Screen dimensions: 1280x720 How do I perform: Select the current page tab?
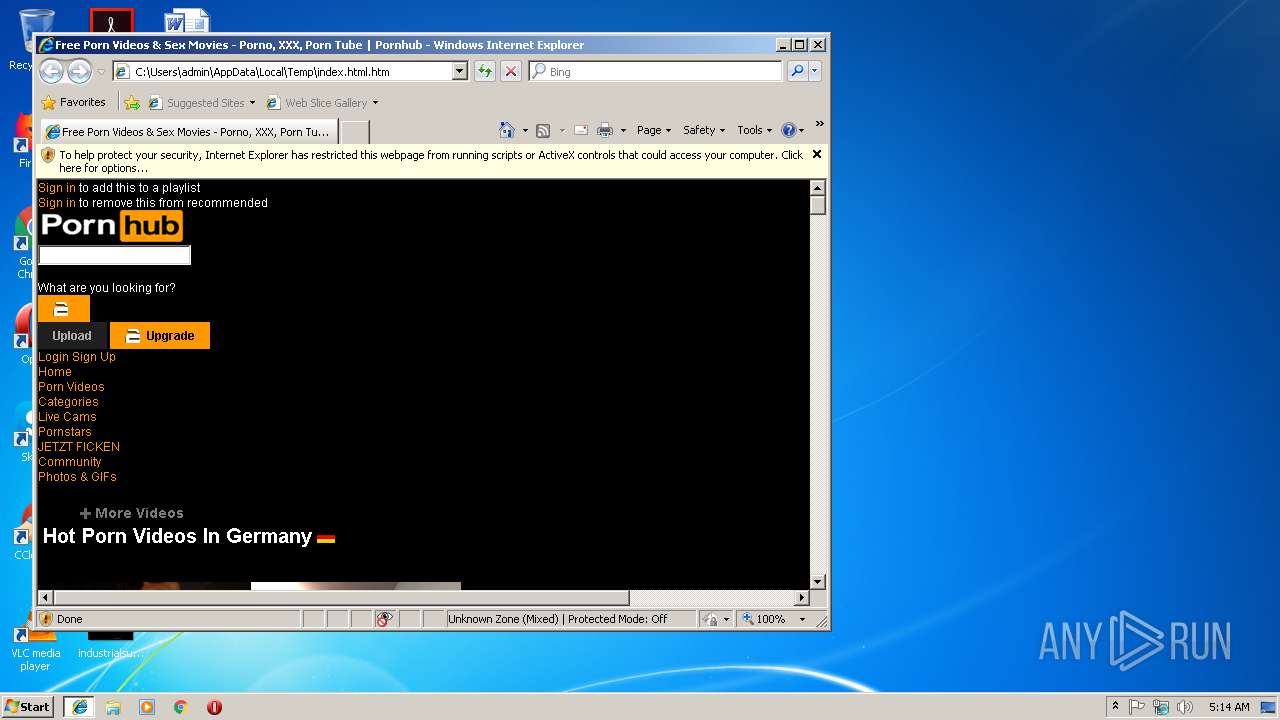[x=187, y=131]
